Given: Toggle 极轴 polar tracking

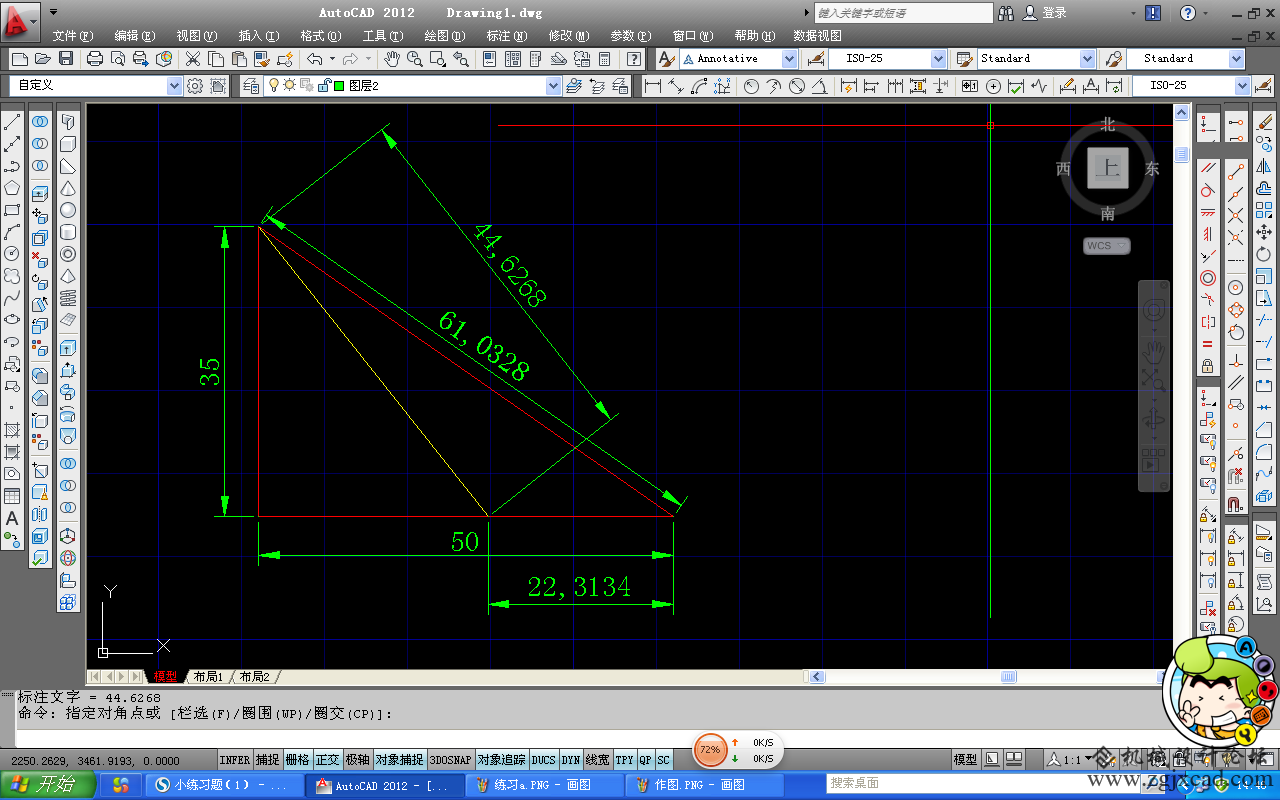Looking at the screenshot, I should tap(358, 760).
